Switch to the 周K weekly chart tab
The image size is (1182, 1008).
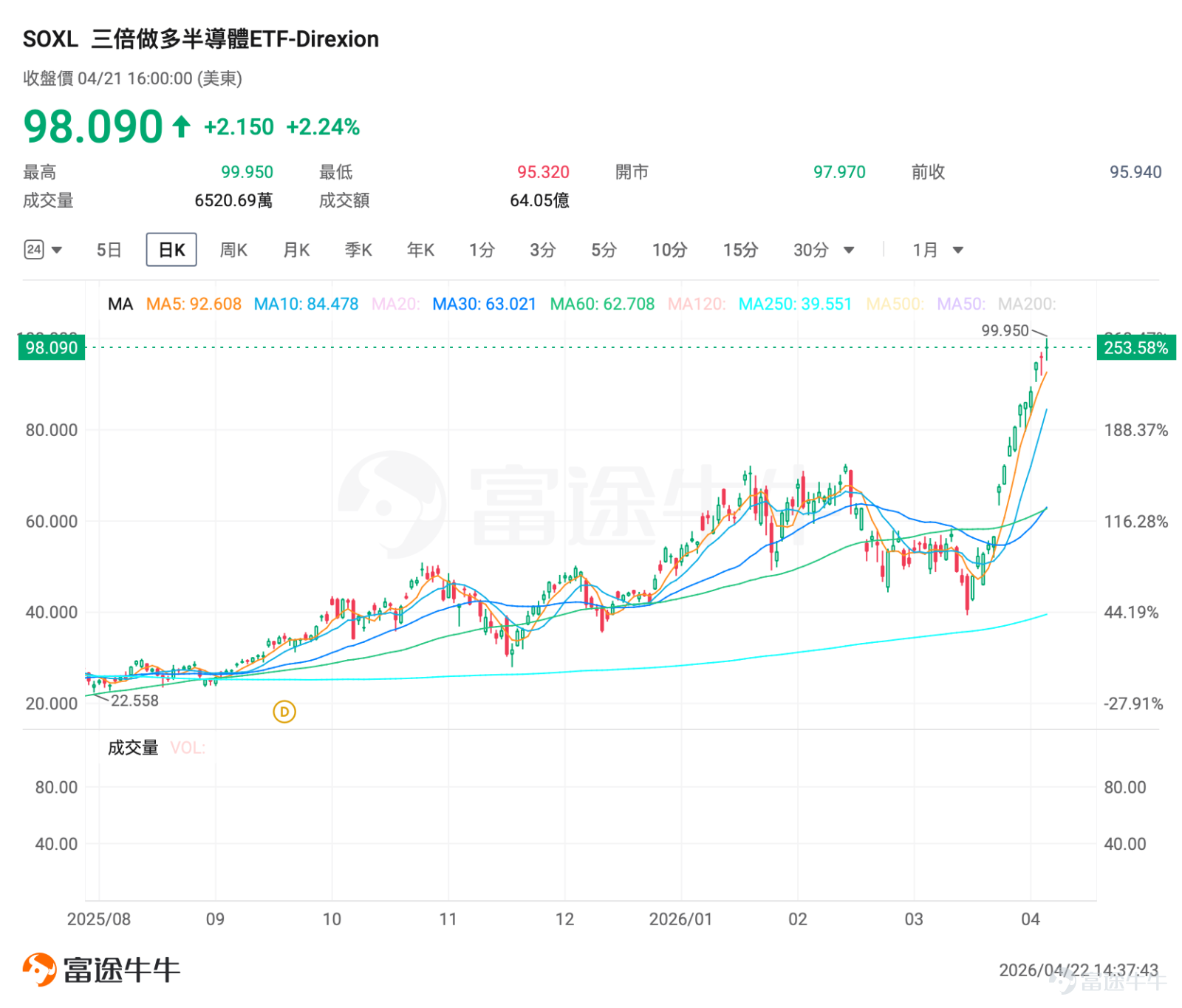pos(233,250)
